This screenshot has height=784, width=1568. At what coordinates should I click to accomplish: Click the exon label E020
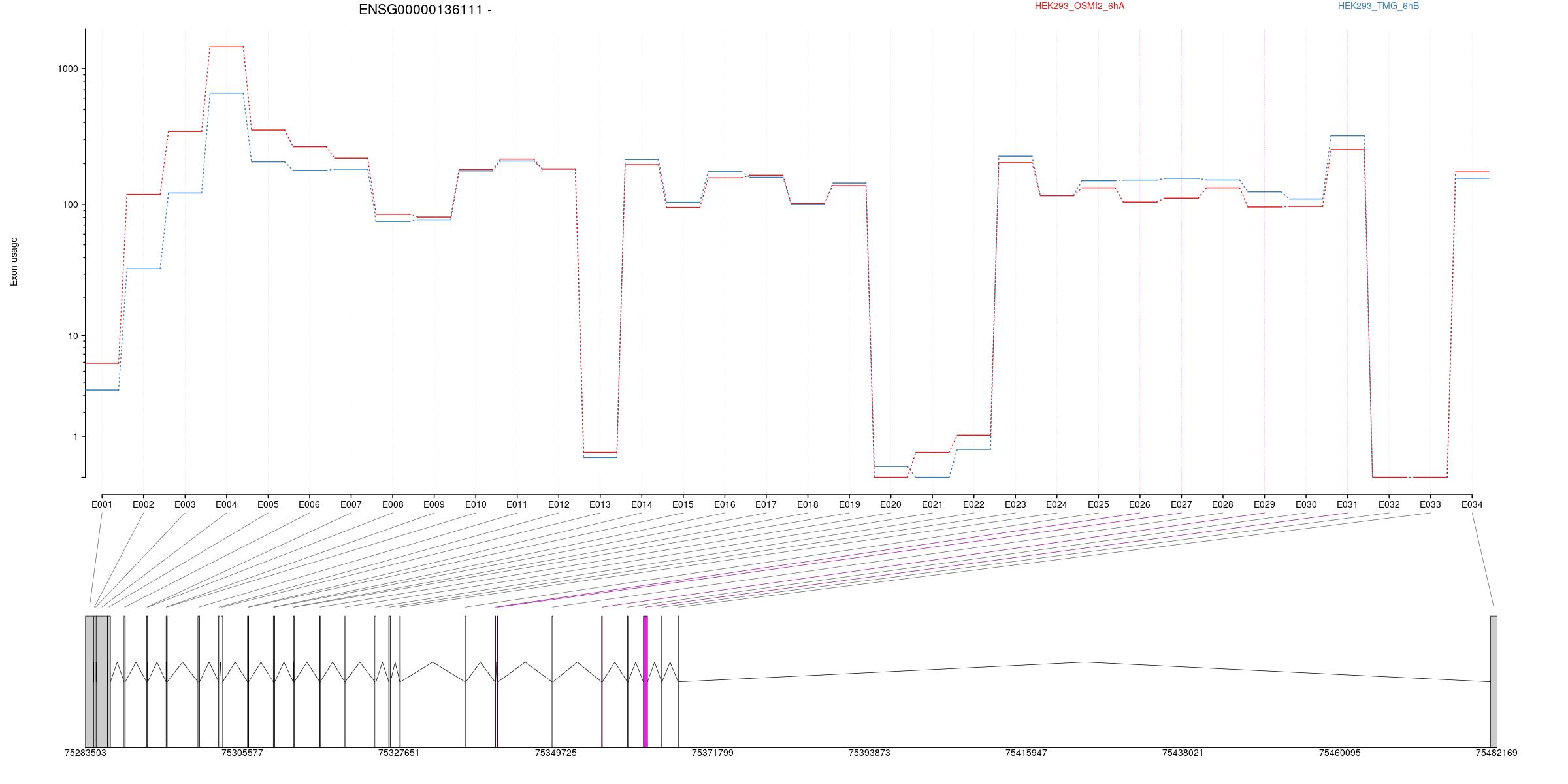pyautogui.click(x=890, y=504)
